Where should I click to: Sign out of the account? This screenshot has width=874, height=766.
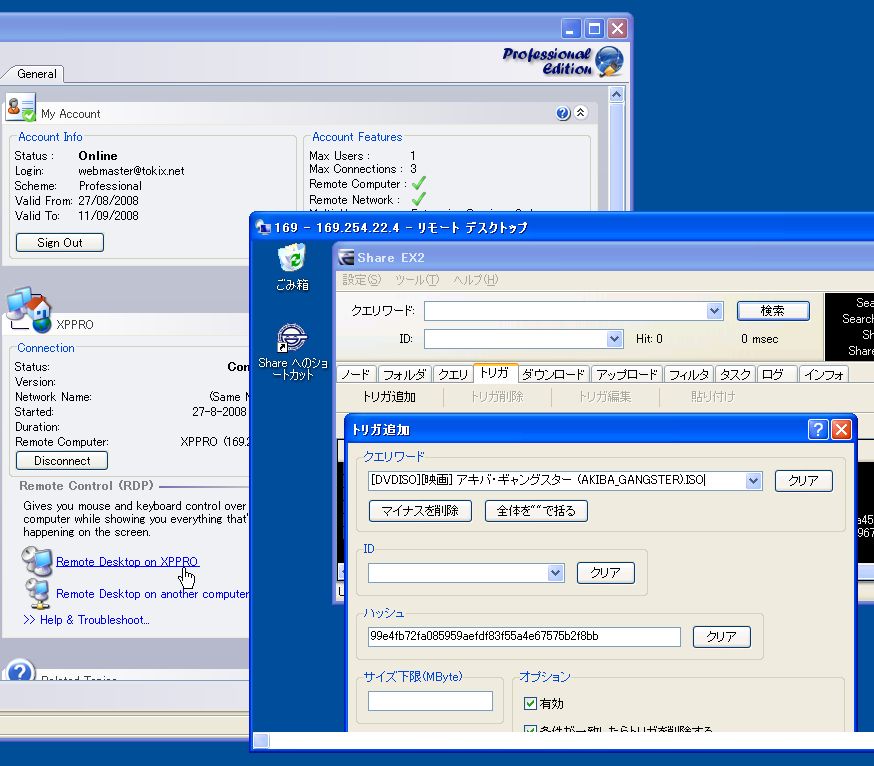coord(60,243)
